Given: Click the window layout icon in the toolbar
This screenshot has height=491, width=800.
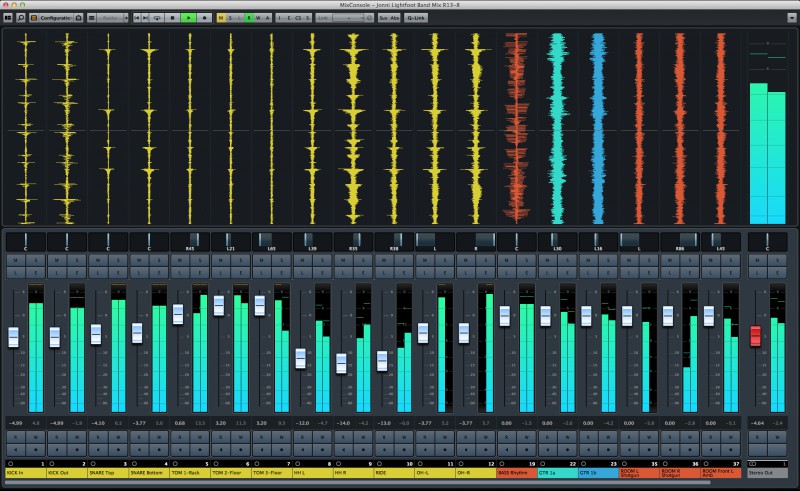Looking at the screenshot, I should [x=8, y=18].
